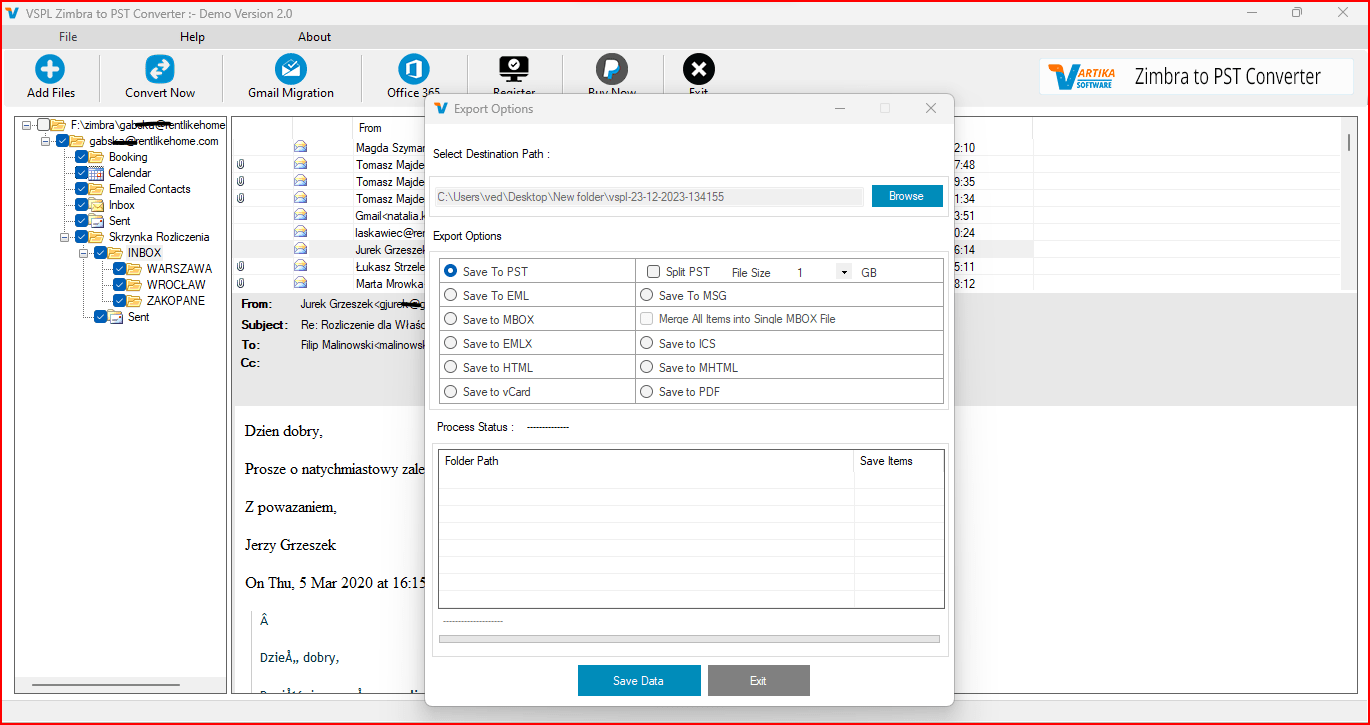Select Save to EMLX option
This screenshot has width=1370, height=725.
tap(451, 343)
